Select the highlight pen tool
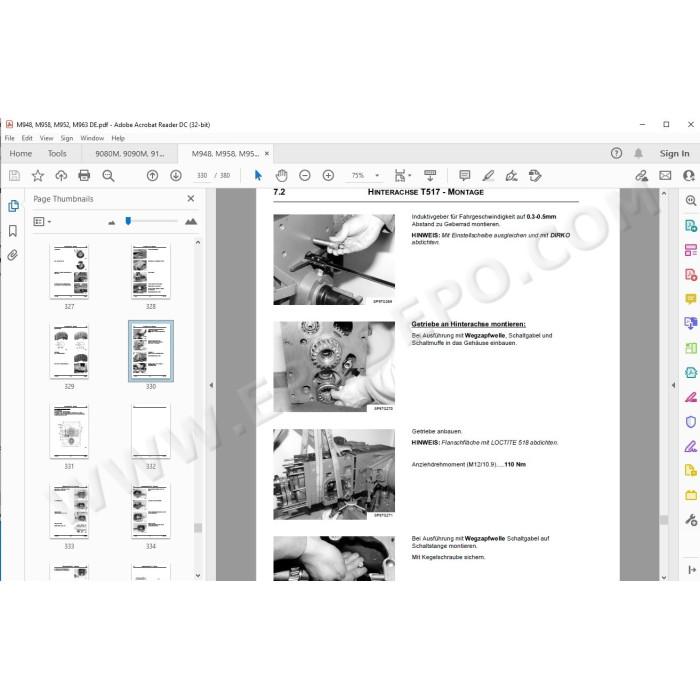The width and height of the screenshot is (700, 700). coord(488,175)
